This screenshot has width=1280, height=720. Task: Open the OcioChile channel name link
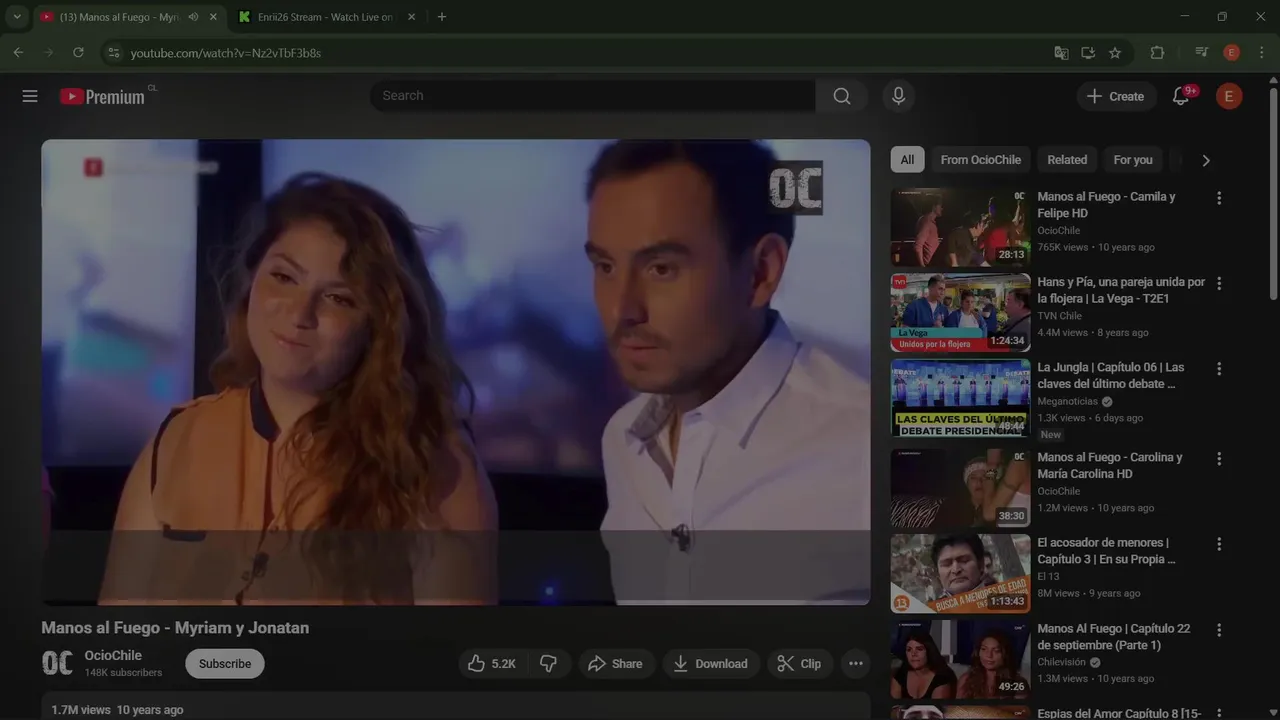pyautogui.click(x=113, y=655)
